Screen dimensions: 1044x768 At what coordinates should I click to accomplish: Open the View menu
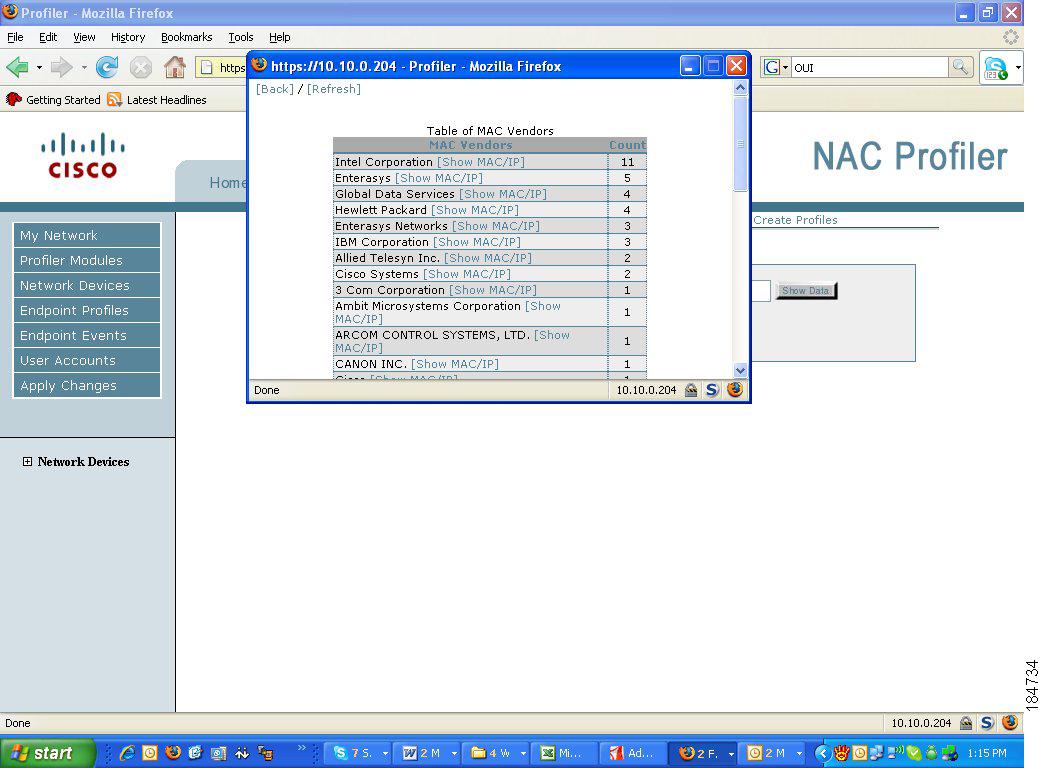coord(84,37)
